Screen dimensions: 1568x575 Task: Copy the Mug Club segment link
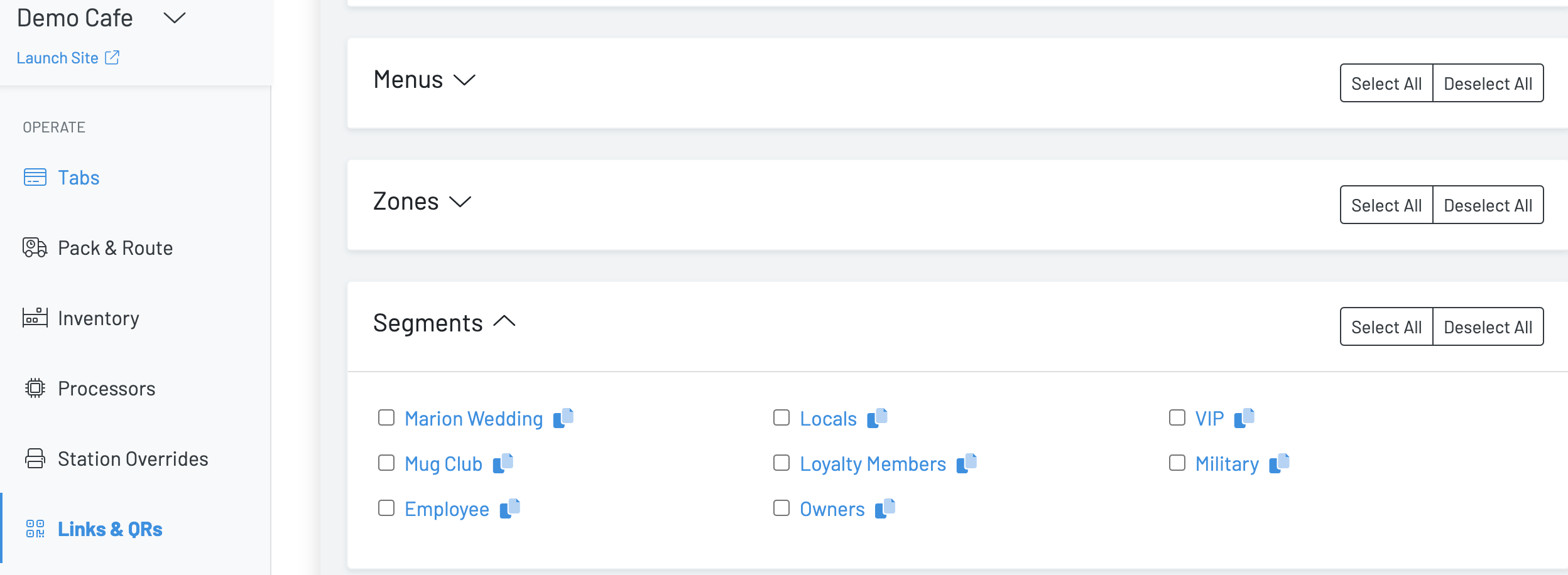click(503, 463)
